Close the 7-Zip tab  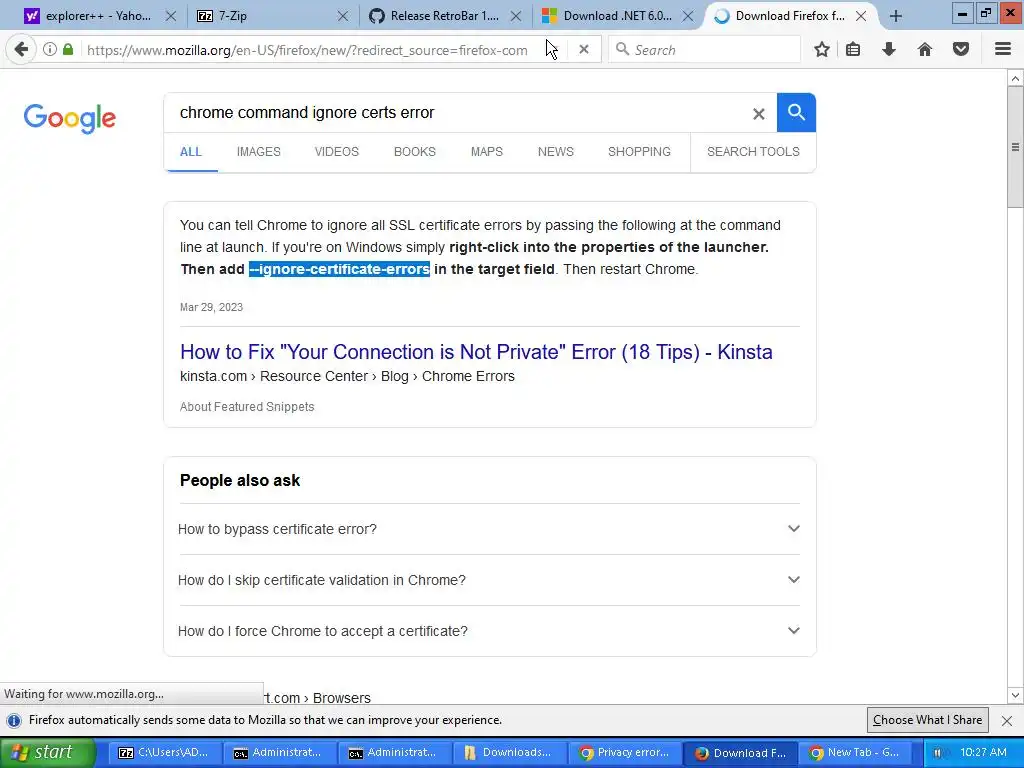point(343,16)
